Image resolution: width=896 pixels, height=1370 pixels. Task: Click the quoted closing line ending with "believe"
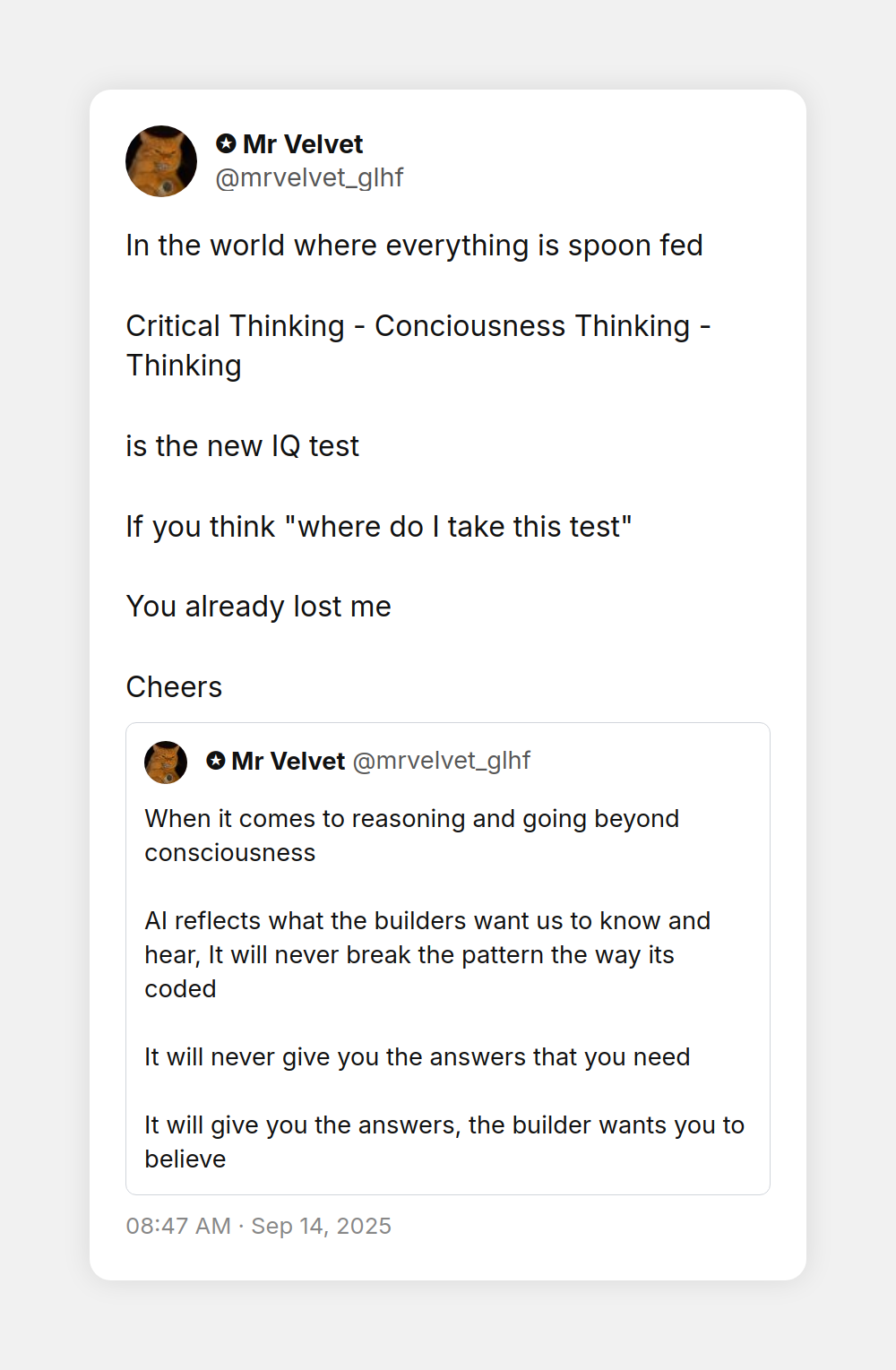pos(444,1142)
